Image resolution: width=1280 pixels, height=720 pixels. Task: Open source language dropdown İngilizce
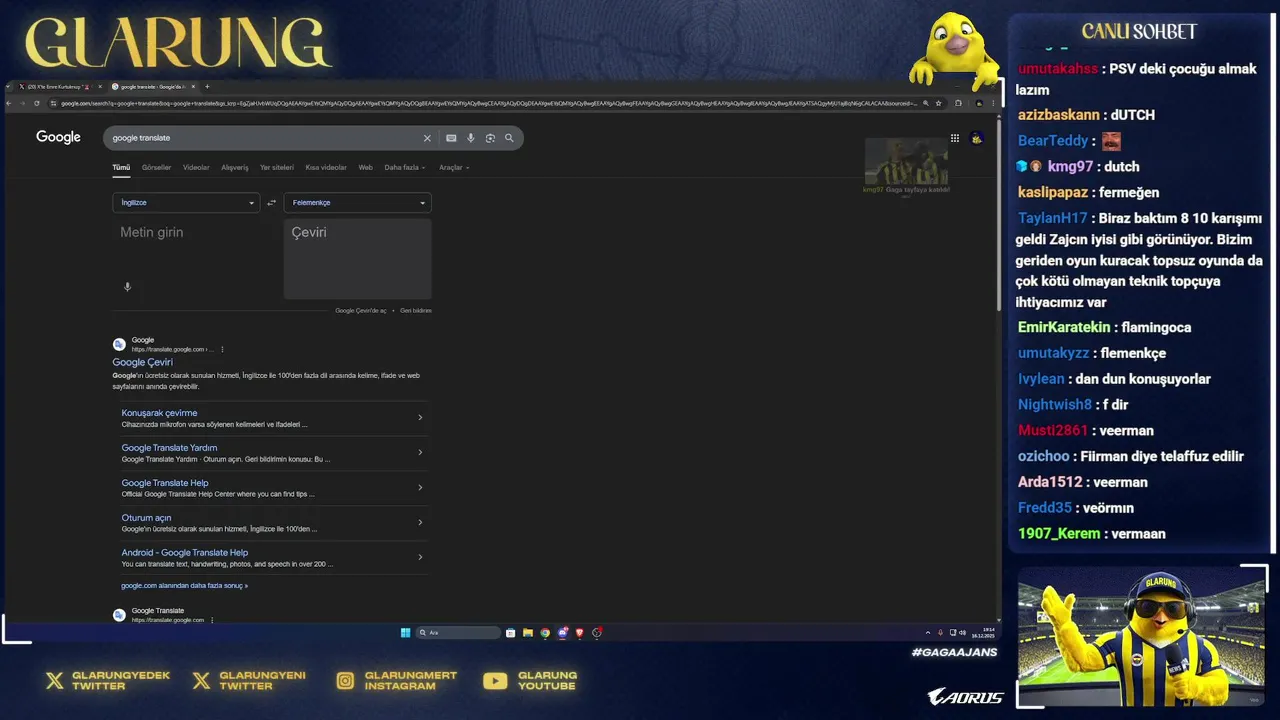(x=186, y=203)
